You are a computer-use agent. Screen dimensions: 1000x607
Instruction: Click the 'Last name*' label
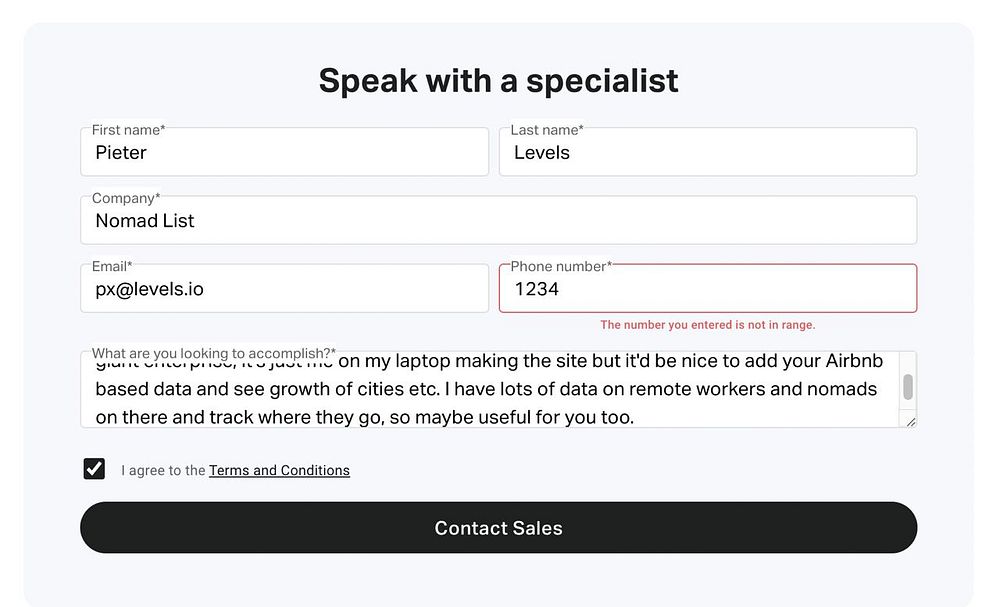click(x=547, y=130)
